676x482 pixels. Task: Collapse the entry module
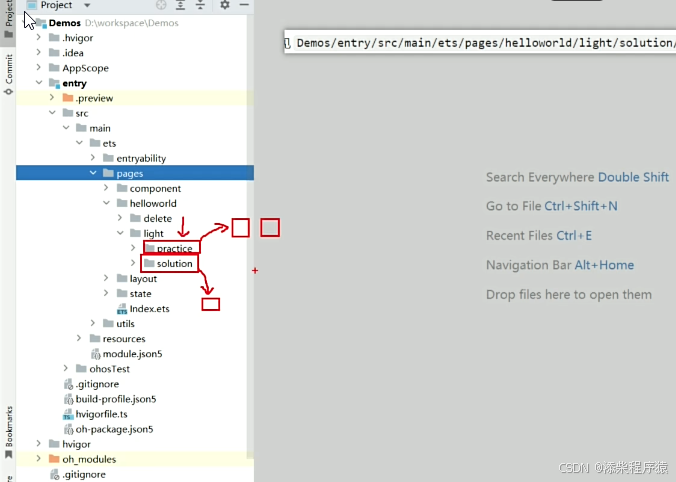tap(39, 83)
